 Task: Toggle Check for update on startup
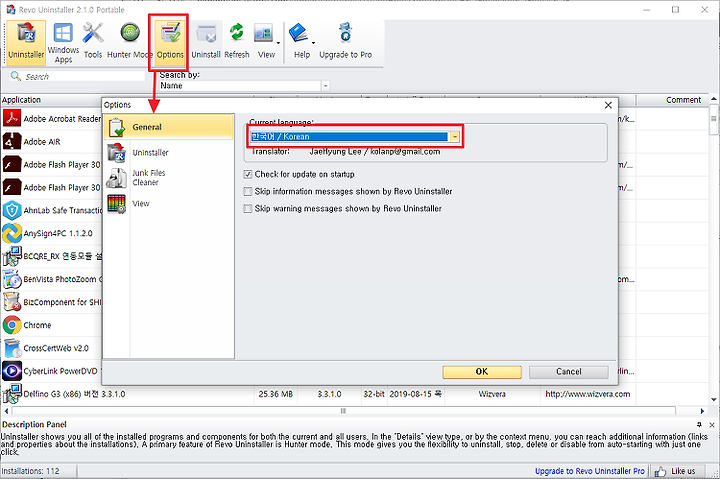[248, 175]
